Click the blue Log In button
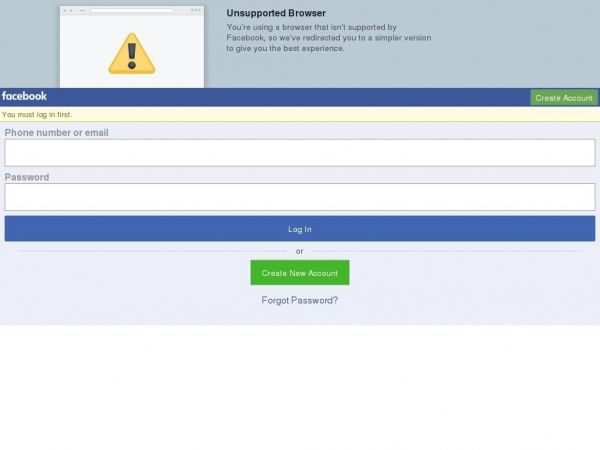The width and height of the screenshot is (600, 450). tap(300, 229)
